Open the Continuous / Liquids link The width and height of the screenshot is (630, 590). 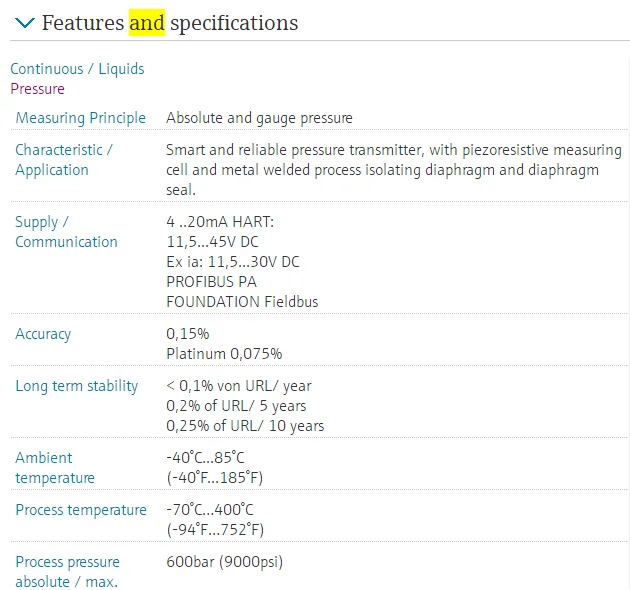coord(77,69)
